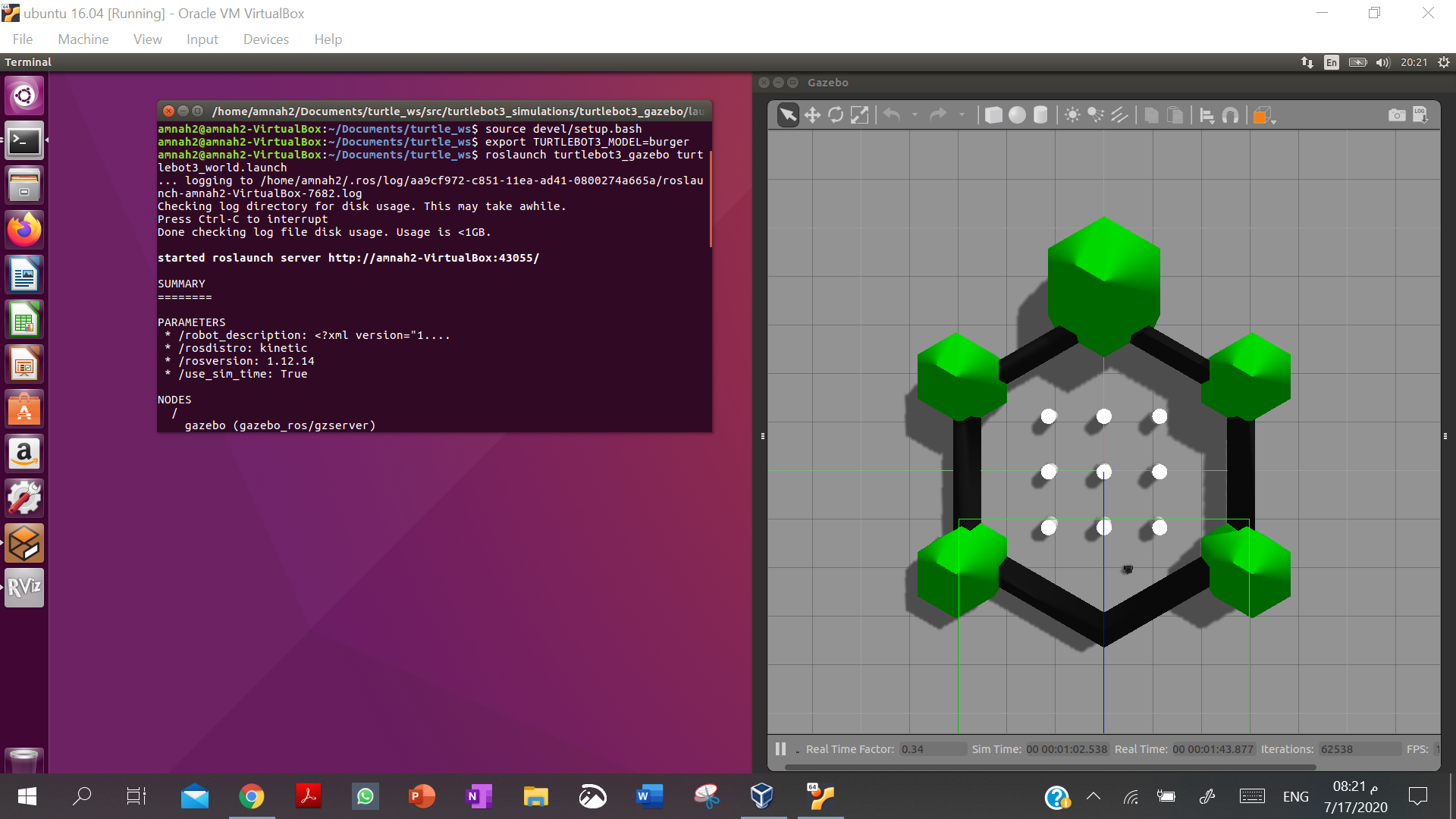Open the En keyboard layout indicator

[x=1332, y=62]
